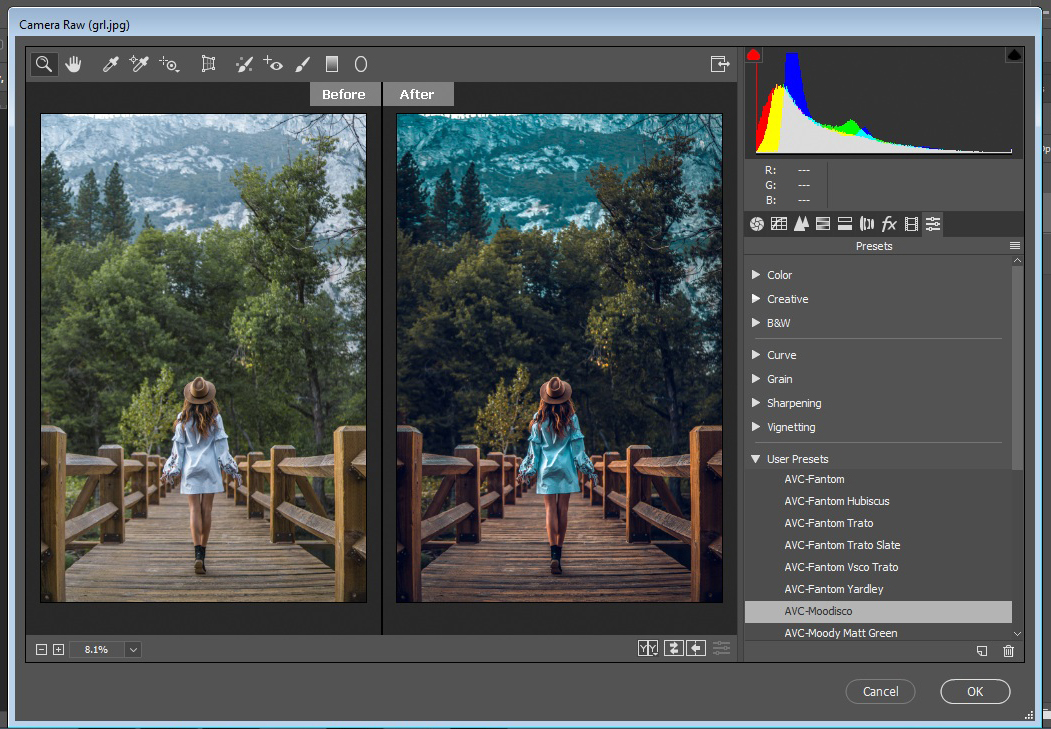1051x729 pixels.
Task: Open the Lens Corrections panel tab
Action: tap(867, 224)
